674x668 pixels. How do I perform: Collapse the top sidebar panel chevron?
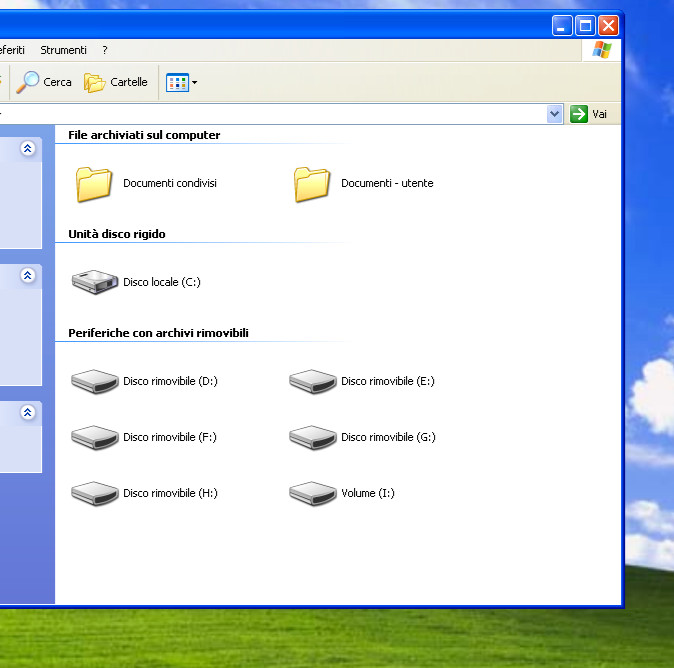click(28, 149)
